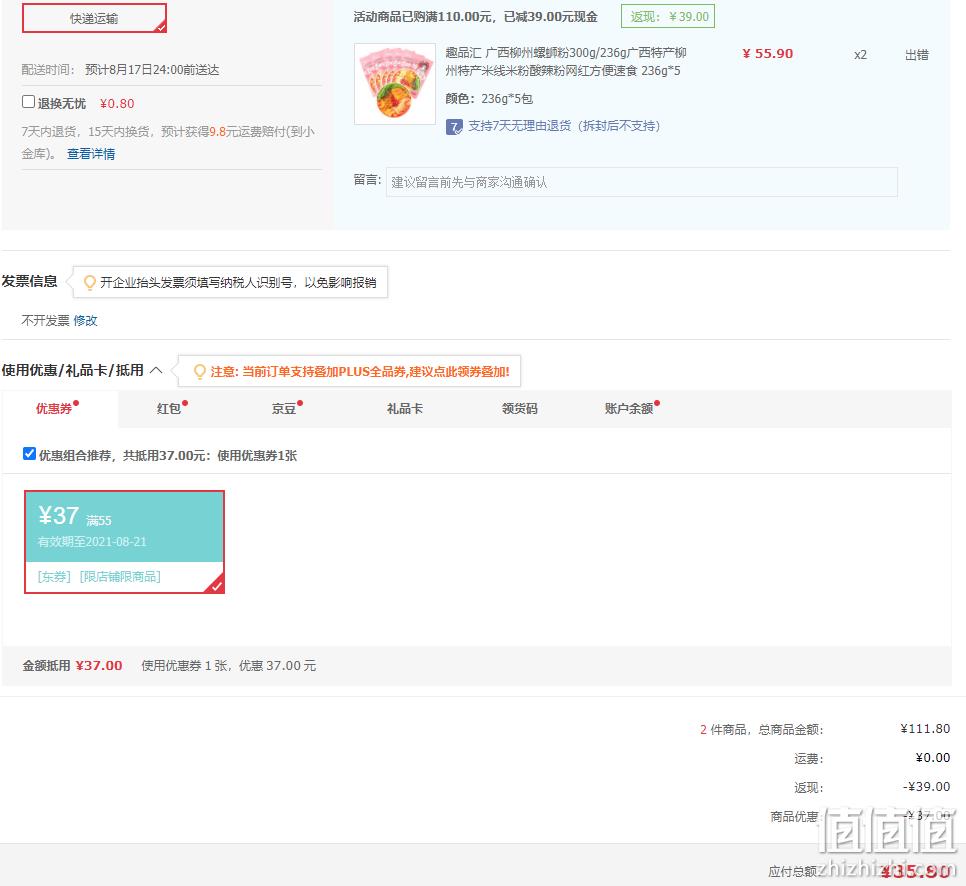This screenshot has height=886, width=966.
Task: Click the 出错 link
Action: [916, 55]
